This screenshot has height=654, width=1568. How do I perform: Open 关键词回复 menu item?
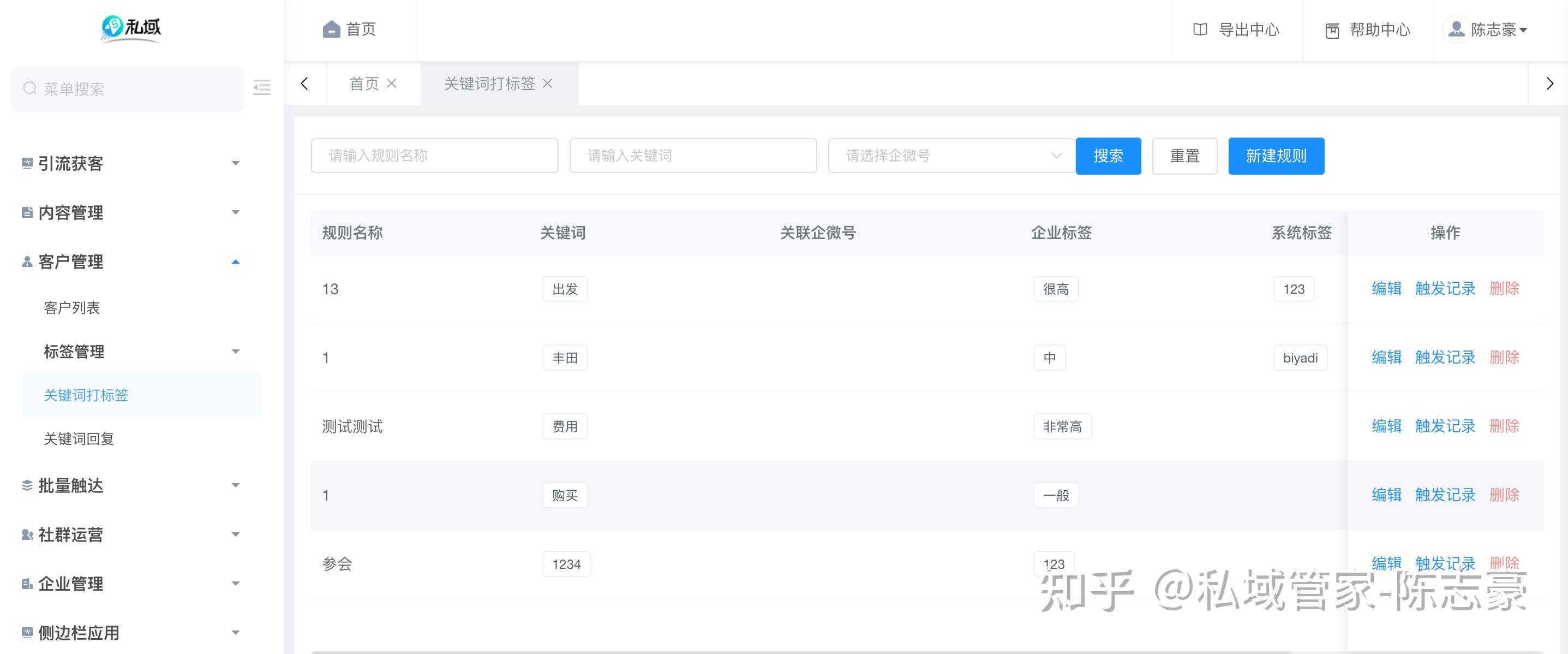79,438
